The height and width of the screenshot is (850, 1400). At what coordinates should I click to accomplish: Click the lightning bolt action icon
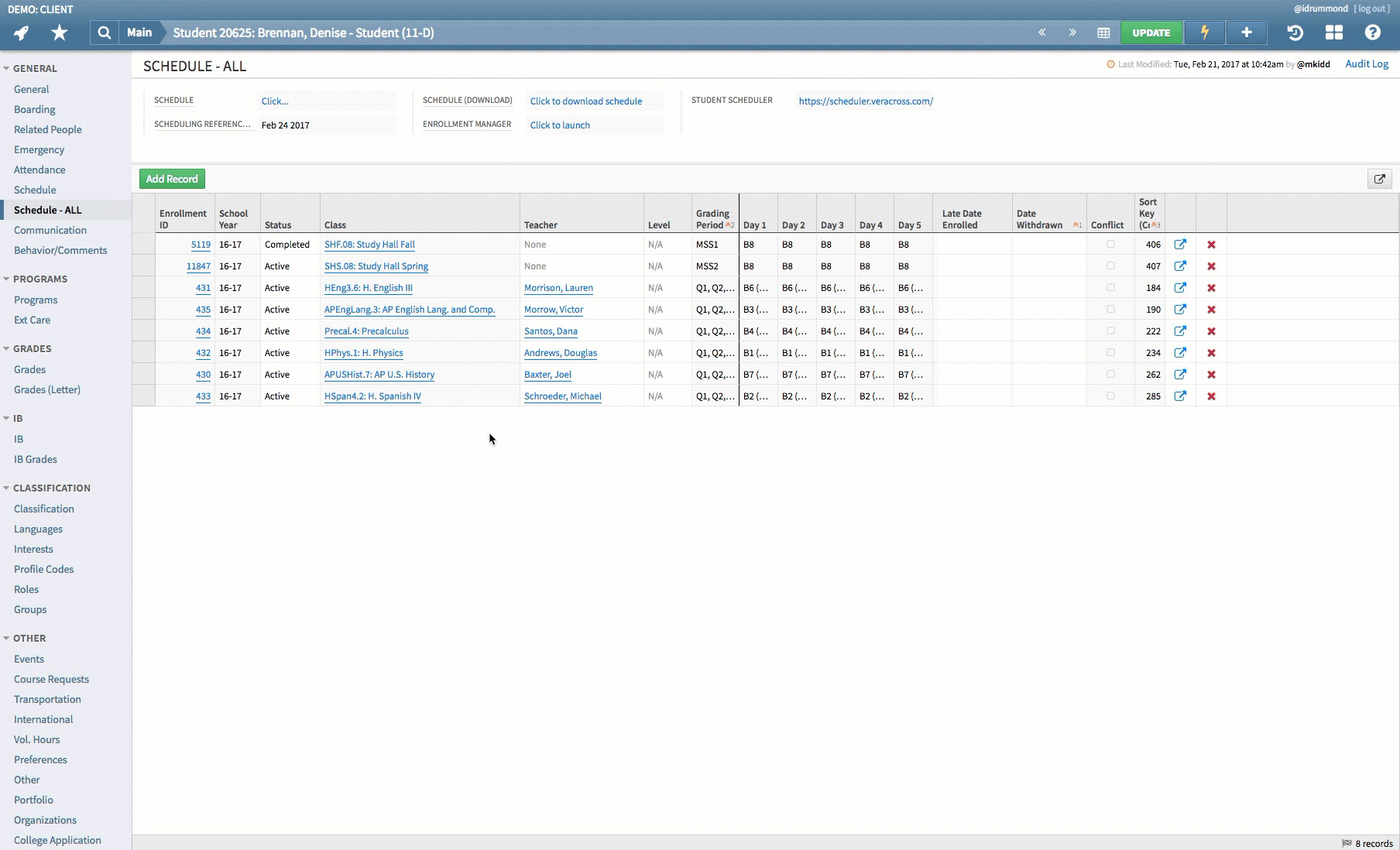1204,33
